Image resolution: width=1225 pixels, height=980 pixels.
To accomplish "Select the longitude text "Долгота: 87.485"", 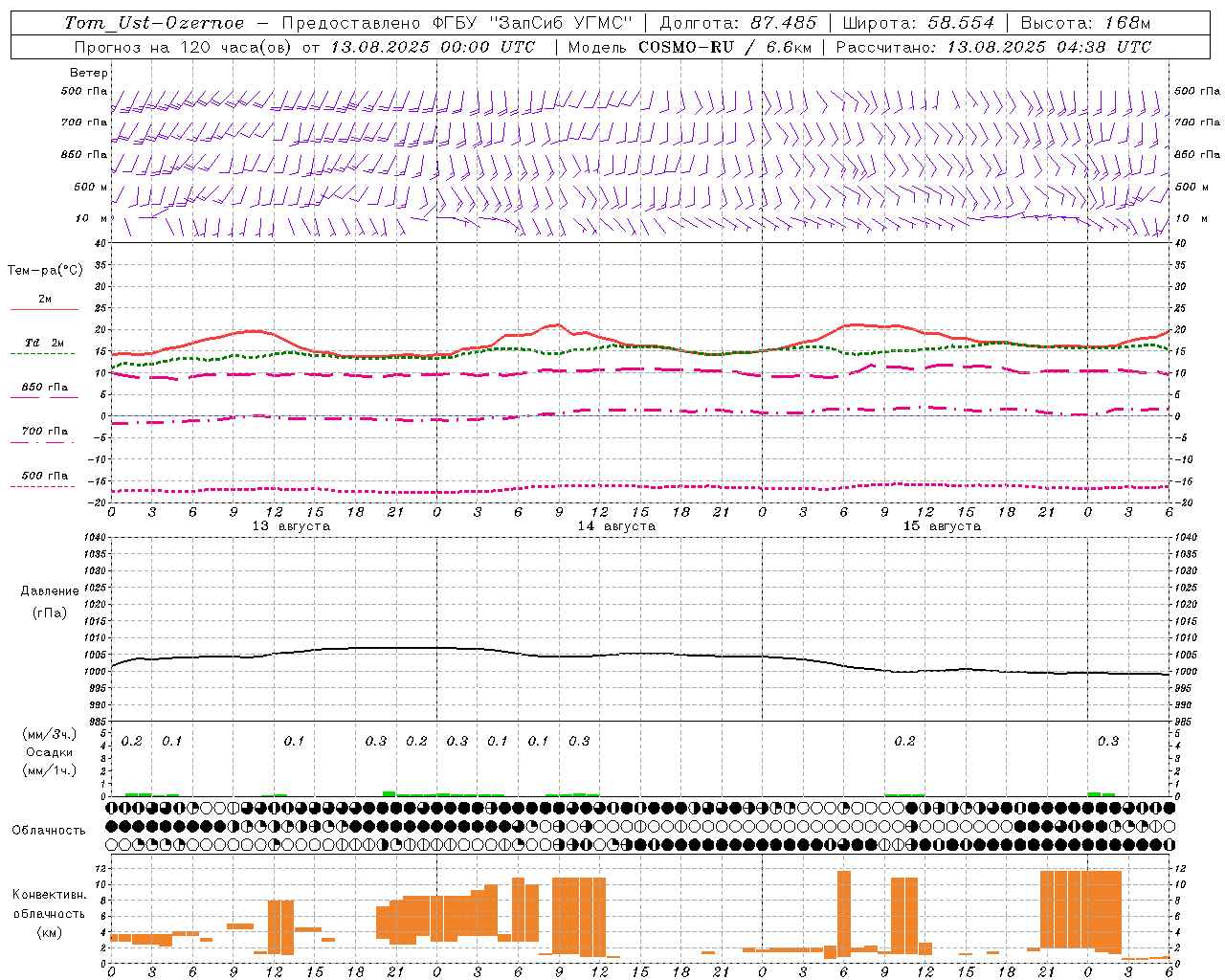I will click(739, 23).
